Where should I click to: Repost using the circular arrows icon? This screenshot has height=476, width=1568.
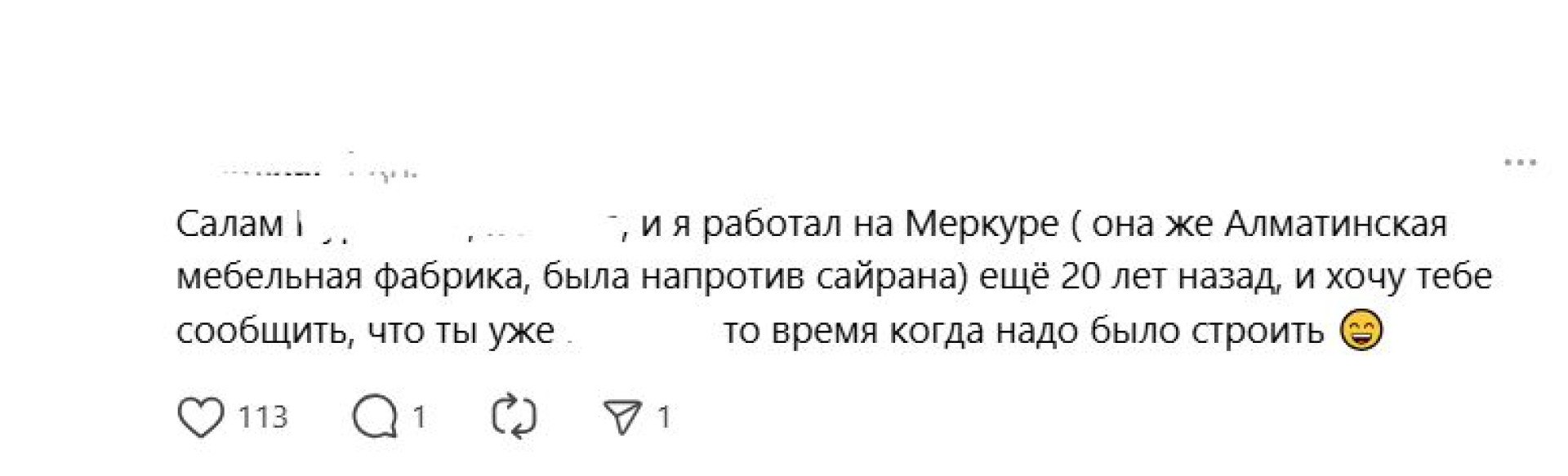[514, 417]
